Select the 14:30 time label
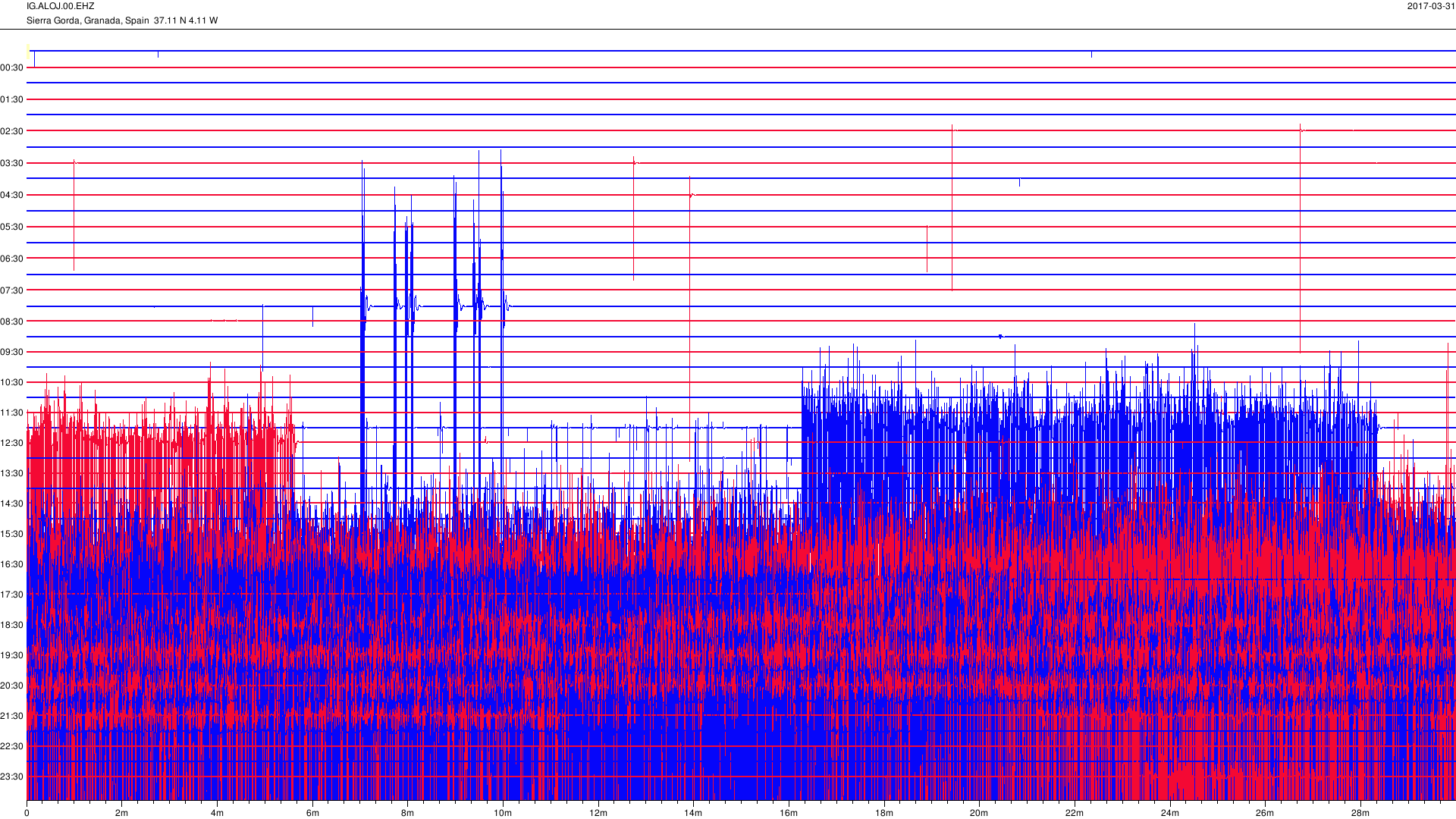Viewport: 1456px width, 819px height. click(x=12, y=504)
